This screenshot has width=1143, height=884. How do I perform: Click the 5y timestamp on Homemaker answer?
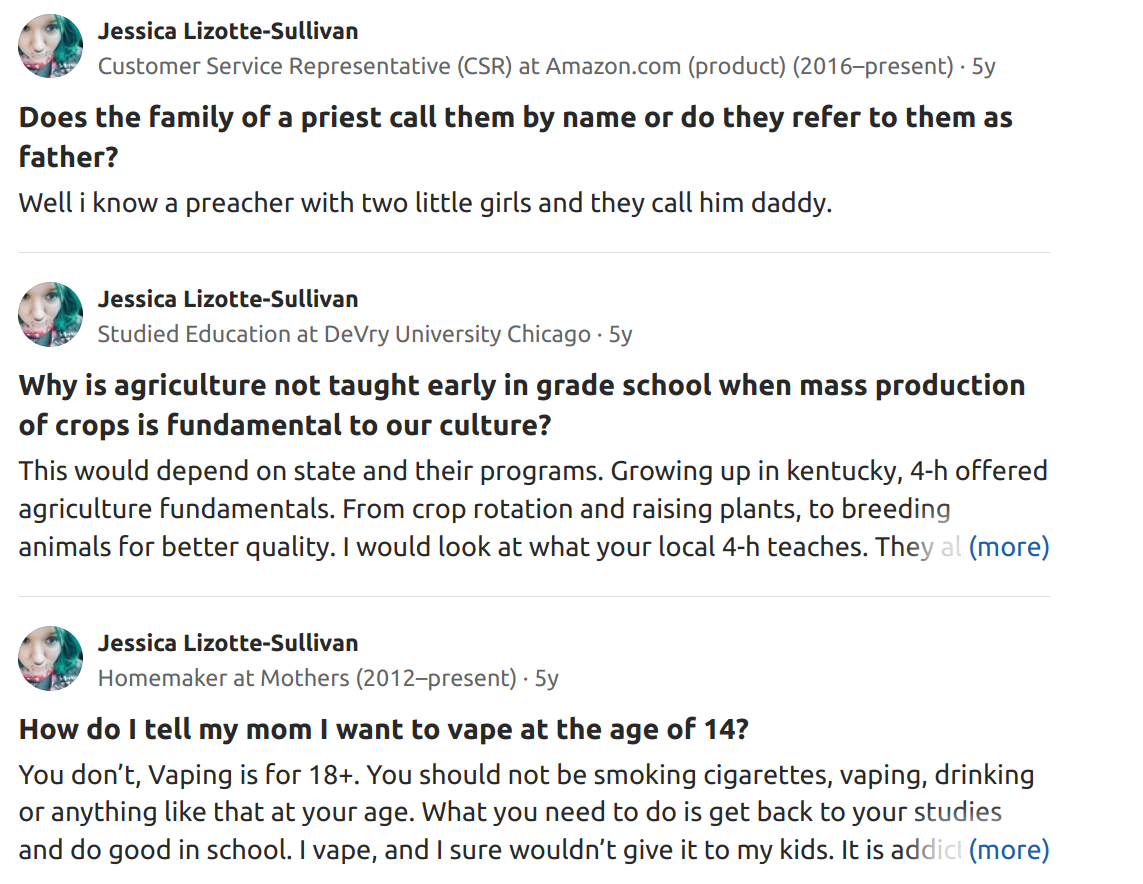tap(547, 678)
